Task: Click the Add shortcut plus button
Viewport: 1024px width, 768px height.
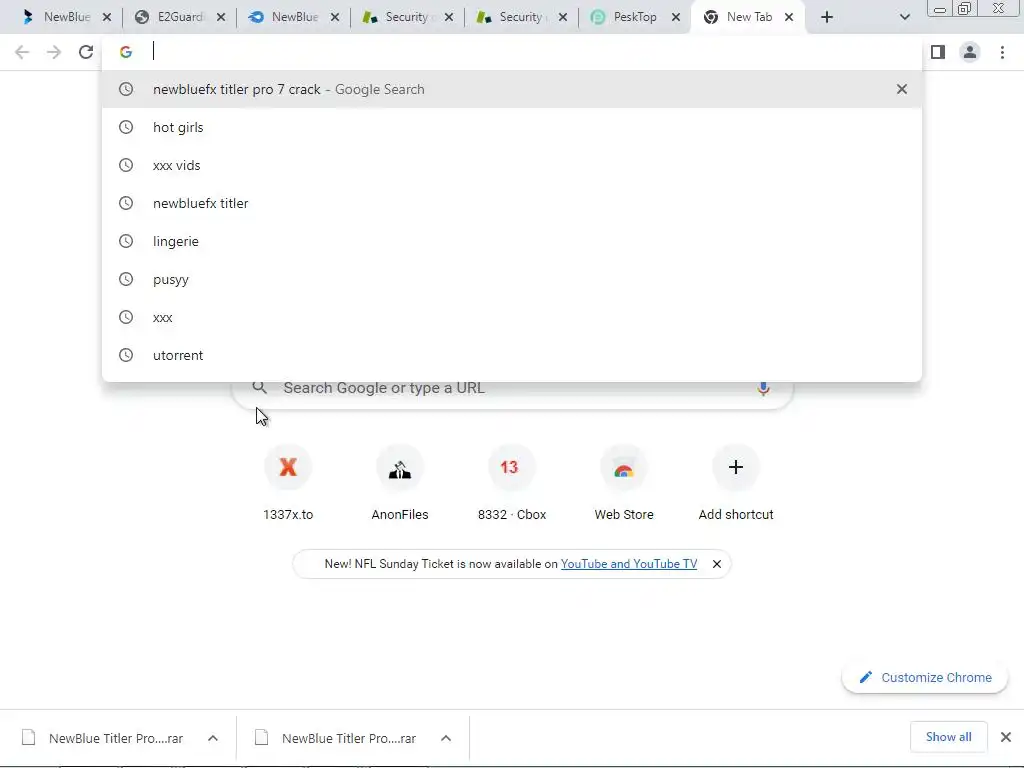Action: pos(736,467)
